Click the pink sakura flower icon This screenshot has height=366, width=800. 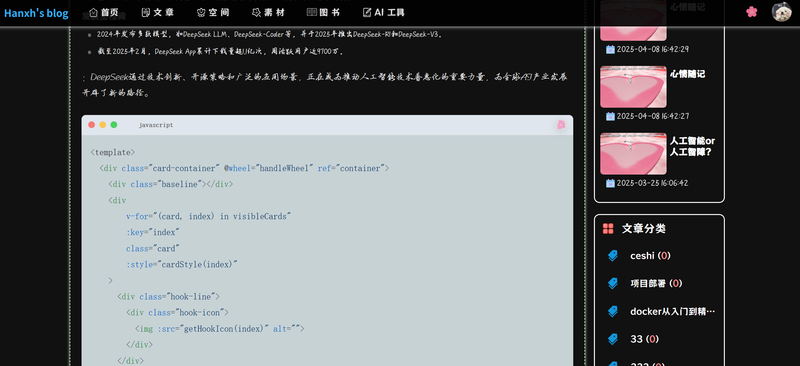pos(752,12)
